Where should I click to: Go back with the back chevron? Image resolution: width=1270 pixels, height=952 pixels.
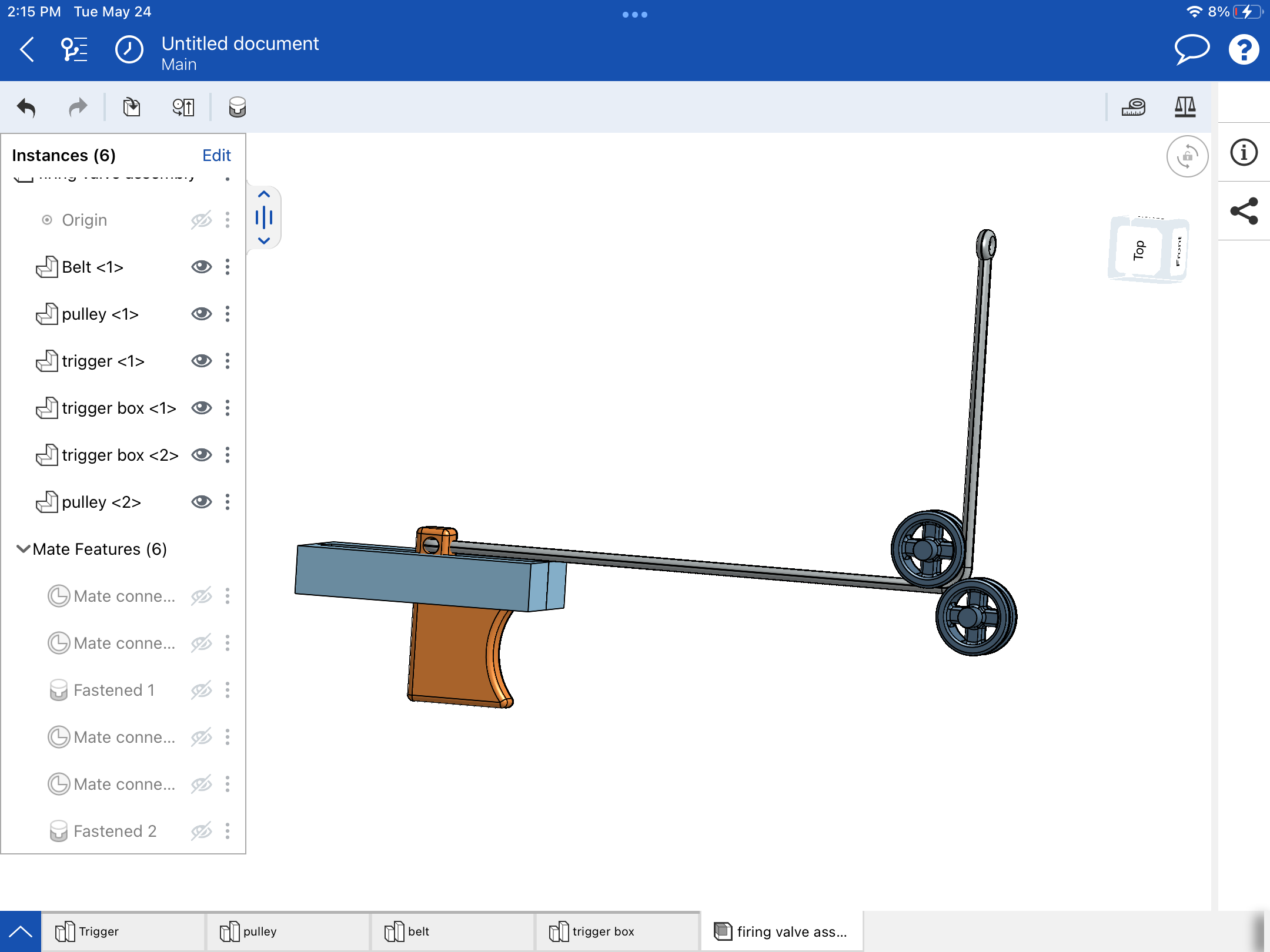27,50
